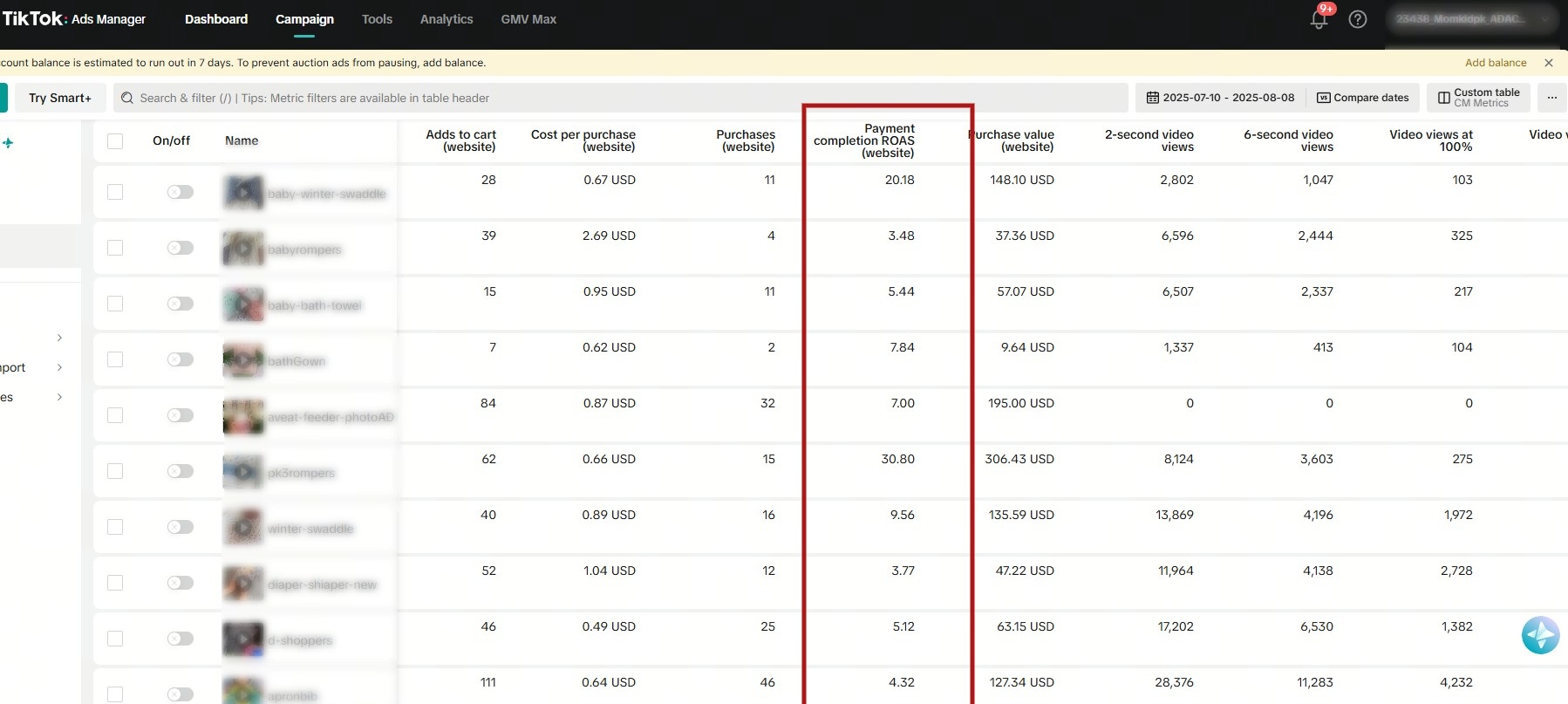Screen dimensions: 1568x704
Task: Expand the first sidebar chevron arrow
Action: point(59,338)
